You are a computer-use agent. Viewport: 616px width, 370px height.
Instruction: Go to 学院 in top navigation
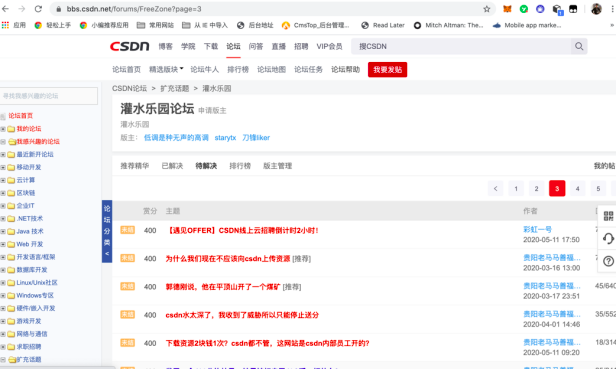tap(188, 46)
